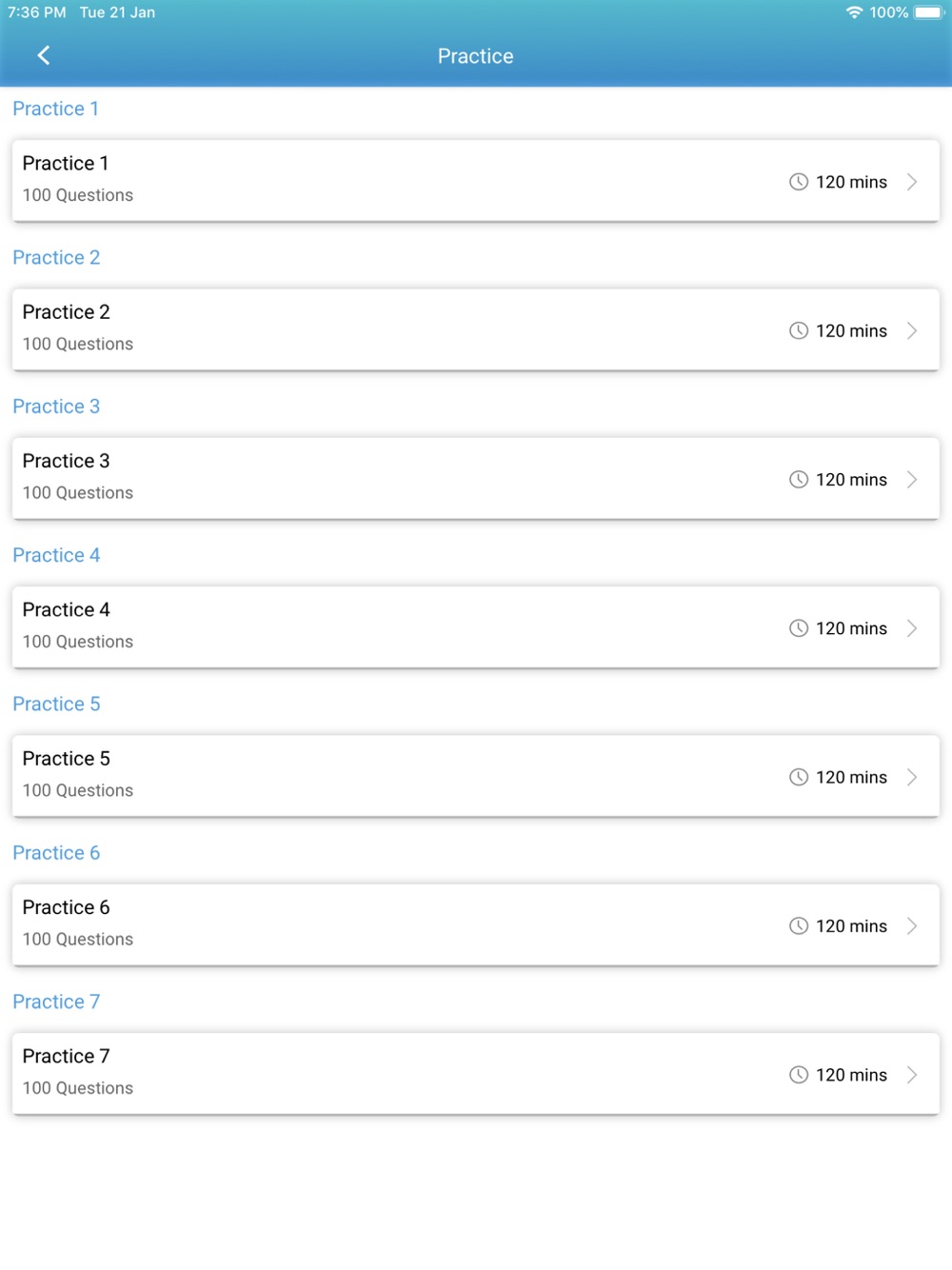Tap the clock icon on Practice 2
The image size is (952, 1270).
click(799, 330)
